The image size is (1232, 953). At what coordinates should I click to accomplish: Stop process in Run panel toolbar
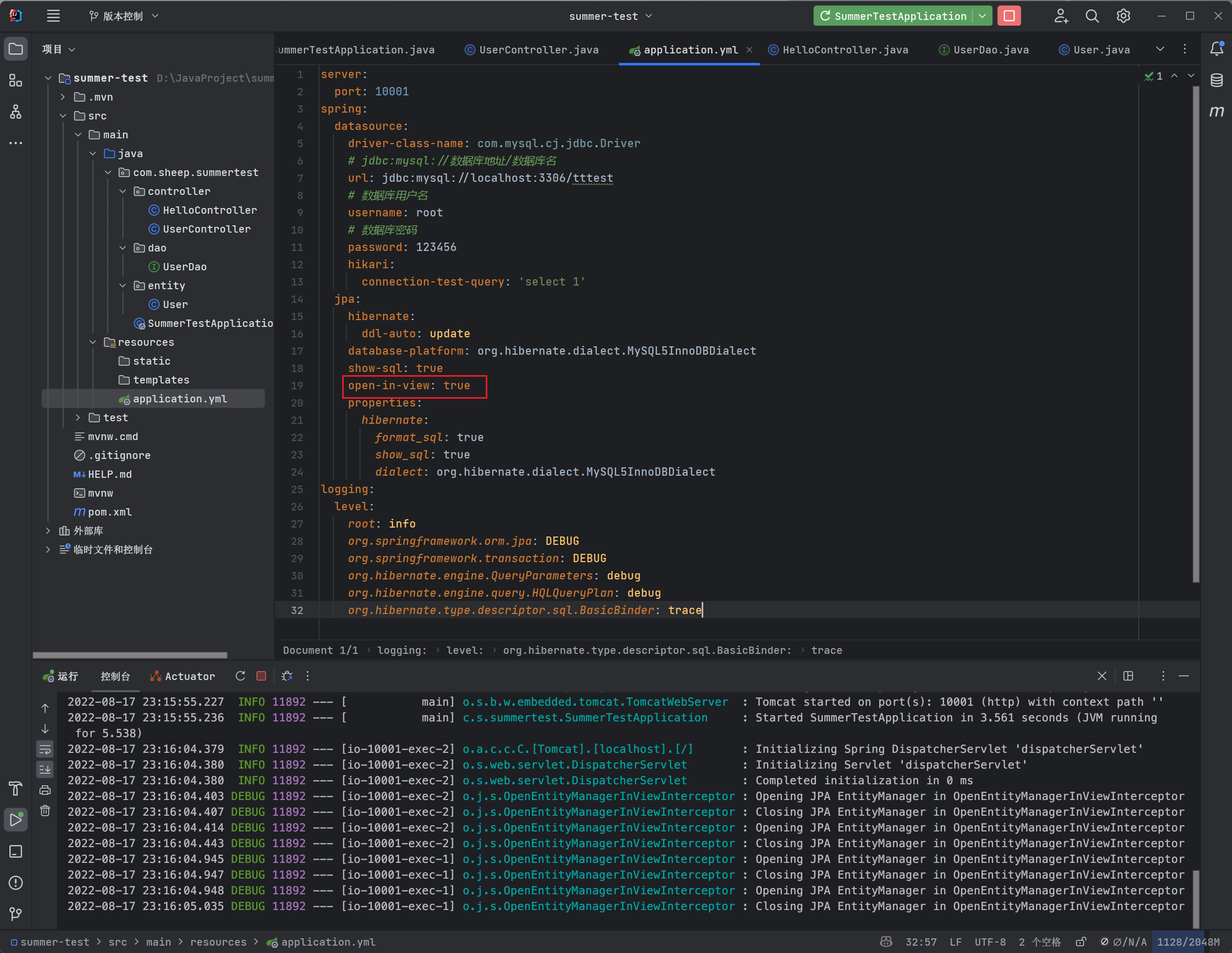click(261, 675)
